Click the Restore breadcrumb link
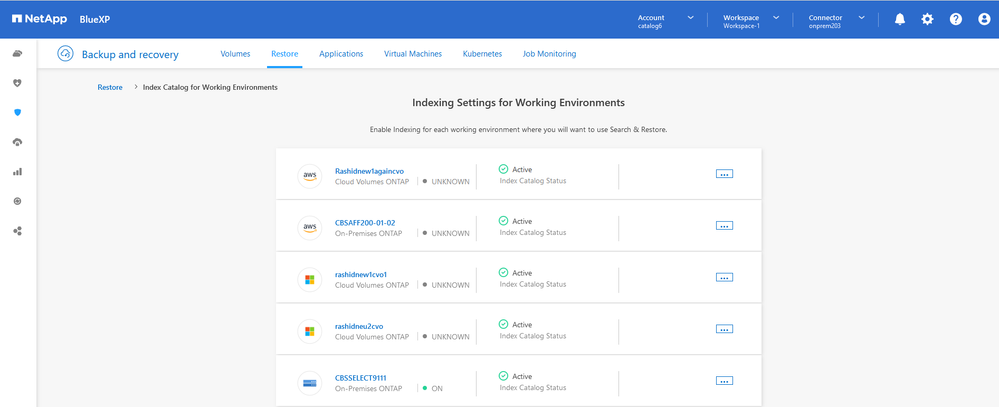The height and width of the screenshot is (407, 999). (x=110, y=87)
